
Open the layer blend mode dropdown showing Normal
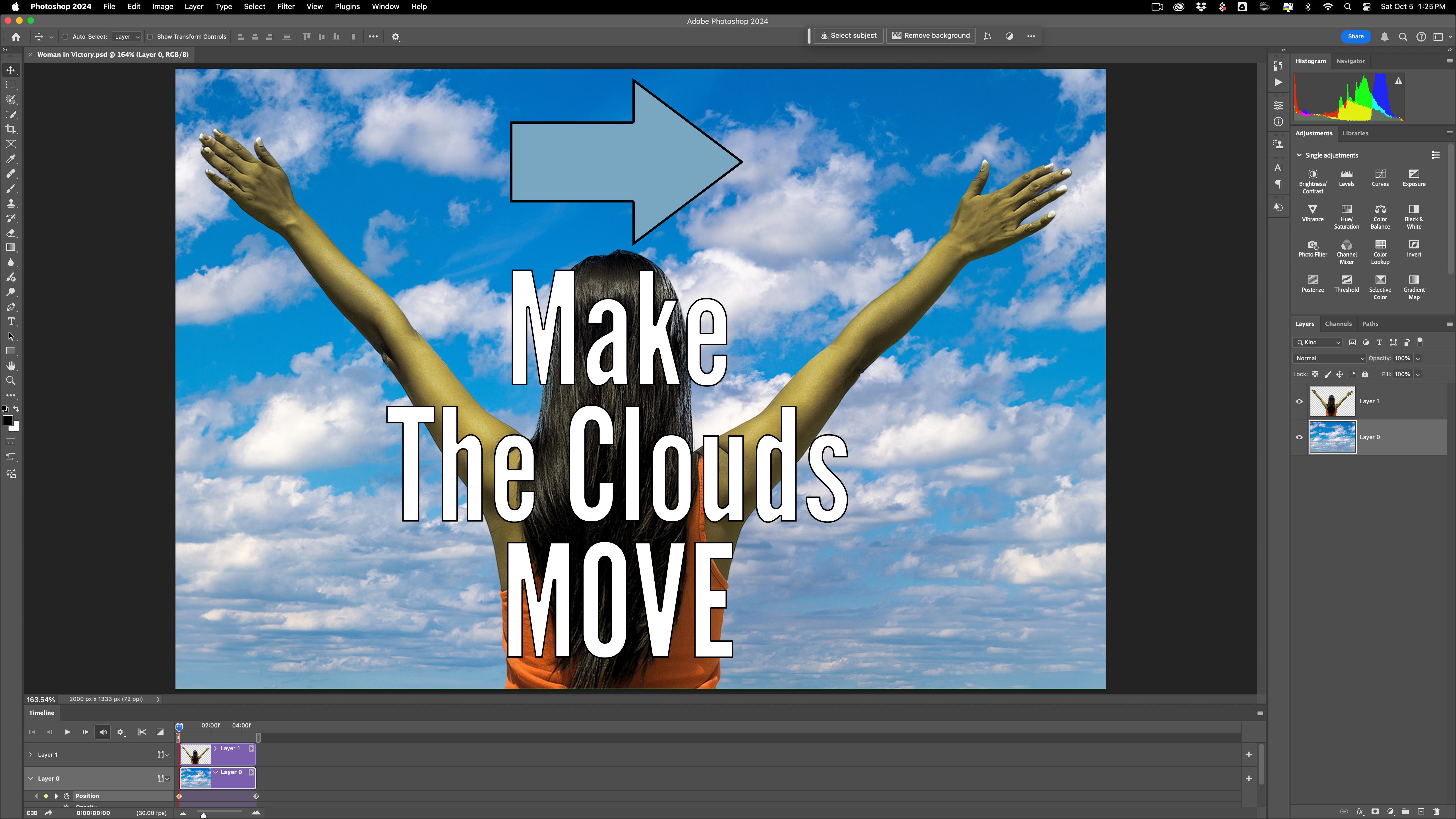(x=1329, y=358)
